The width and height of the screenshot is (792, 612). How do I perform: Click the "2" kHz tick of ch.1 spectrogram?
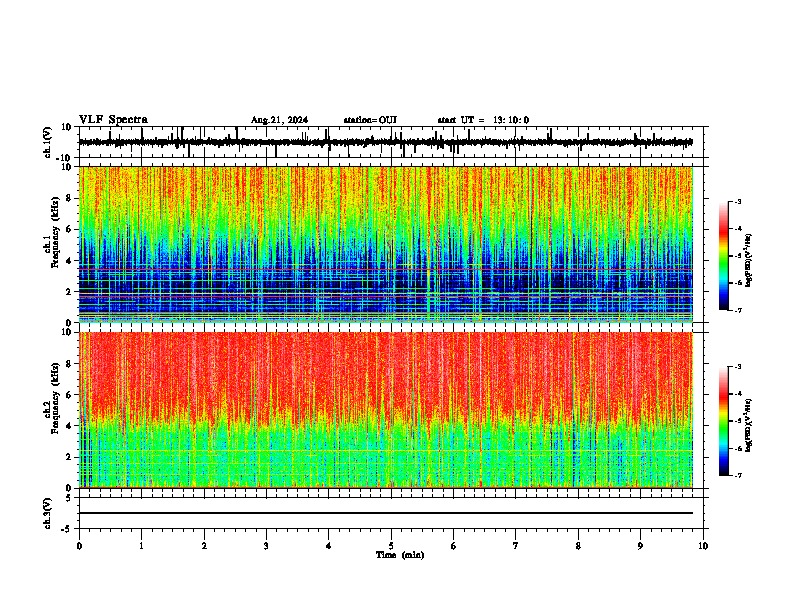(70, 292)
